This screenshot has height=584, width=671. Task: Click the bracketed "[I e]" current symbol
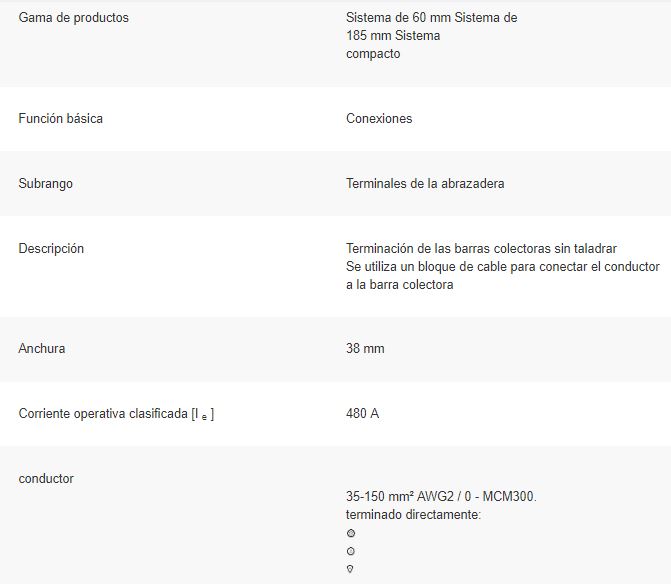pyautogui.click(x=203, y=415)
